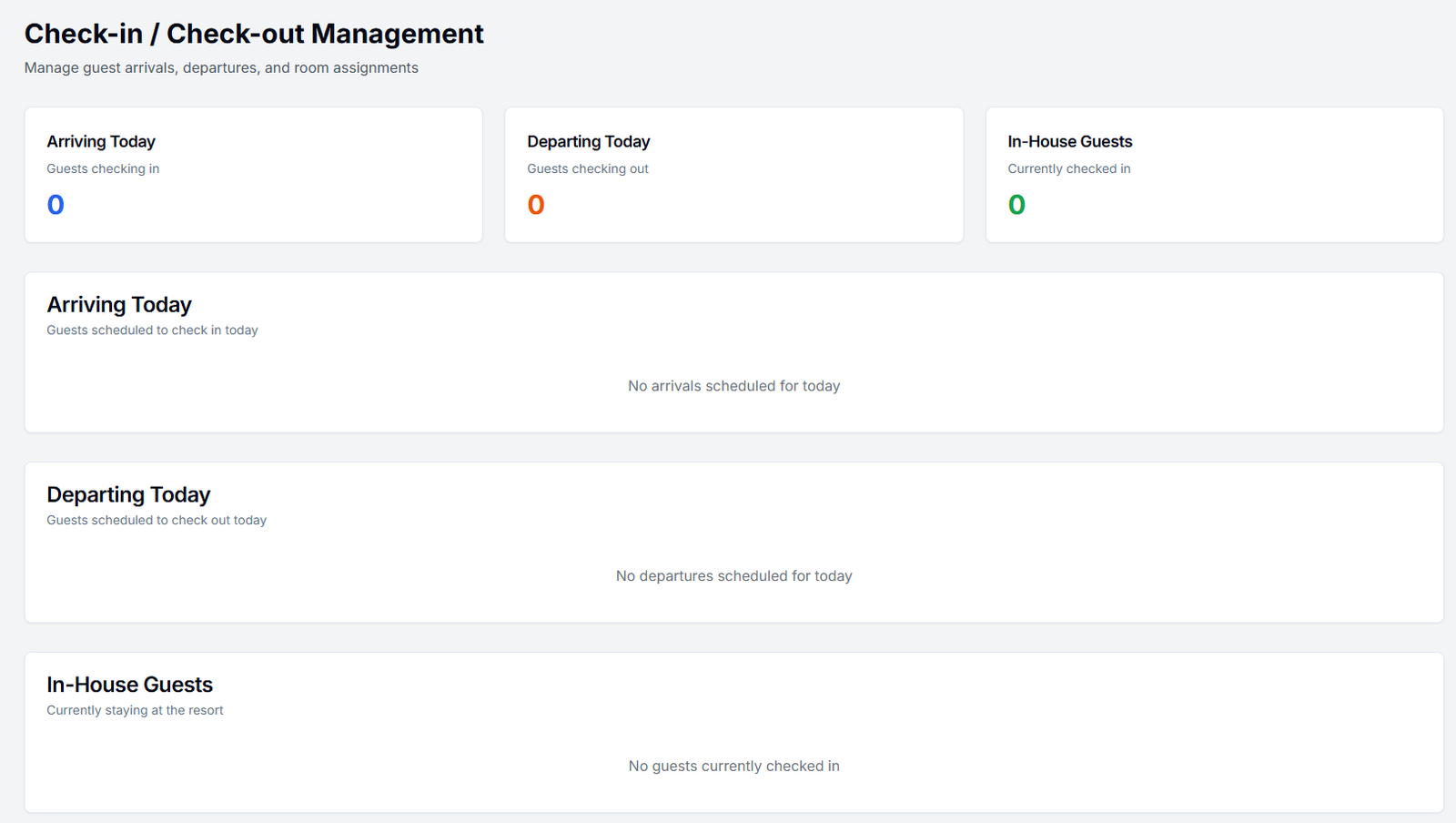Click the Manage guest arrivals subtitle text
This screenshot has width=1456, height=823.
tap(221, 67)
